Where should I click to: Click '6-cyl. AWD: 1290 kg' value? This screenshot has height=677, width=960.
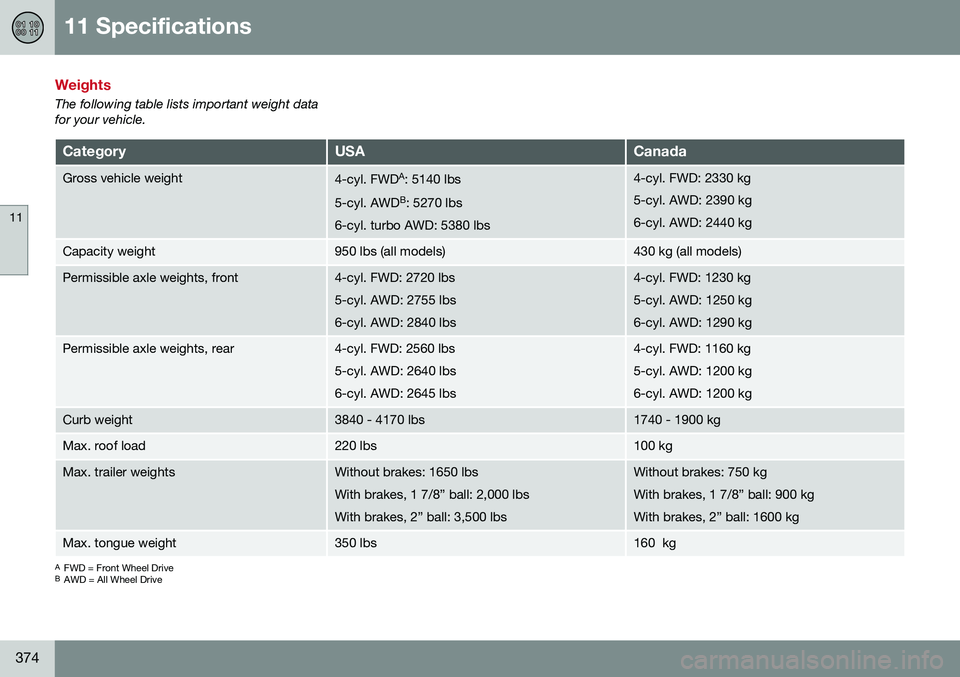pos(692,323)
